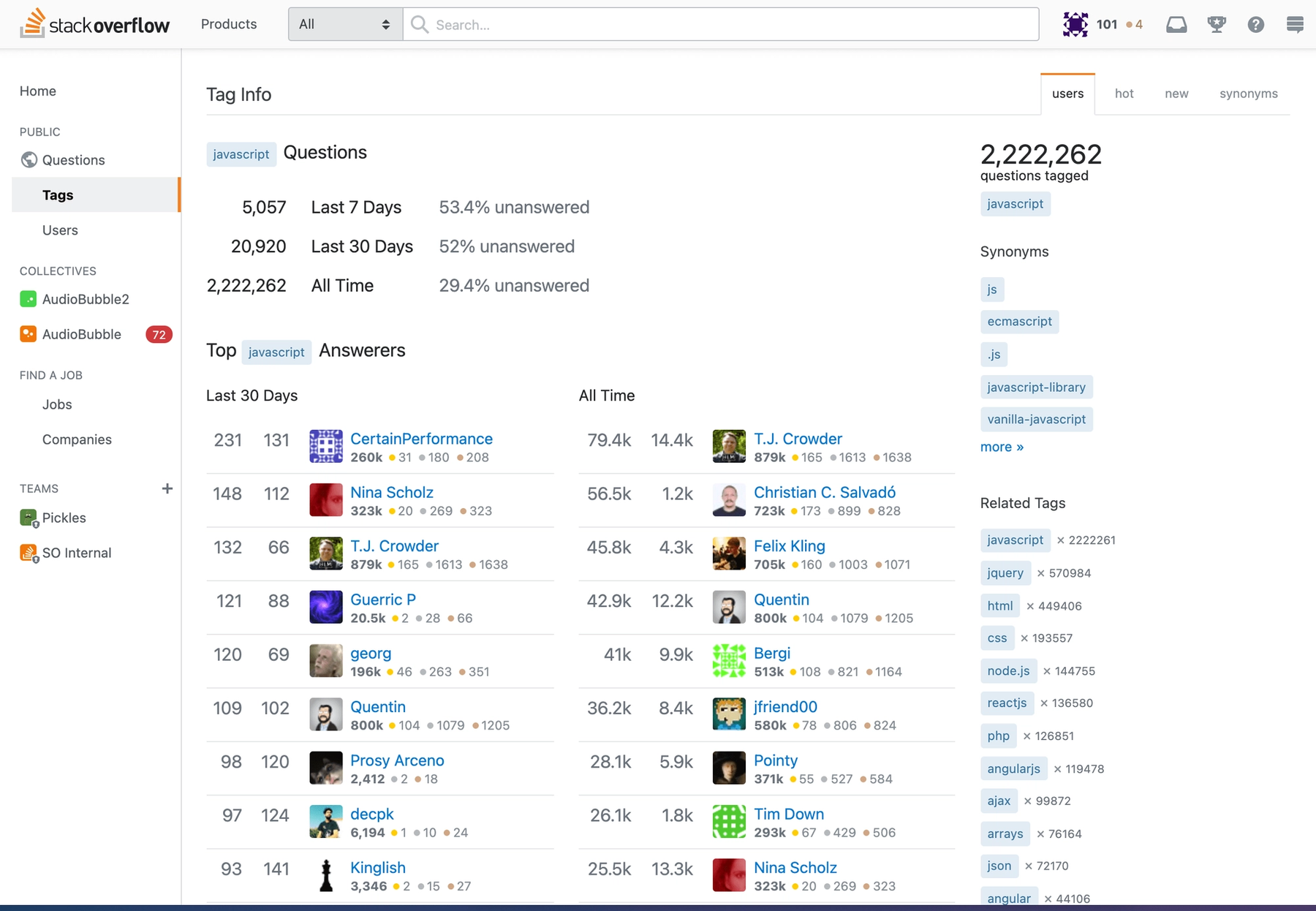Click the css related tag

point(997,638)
